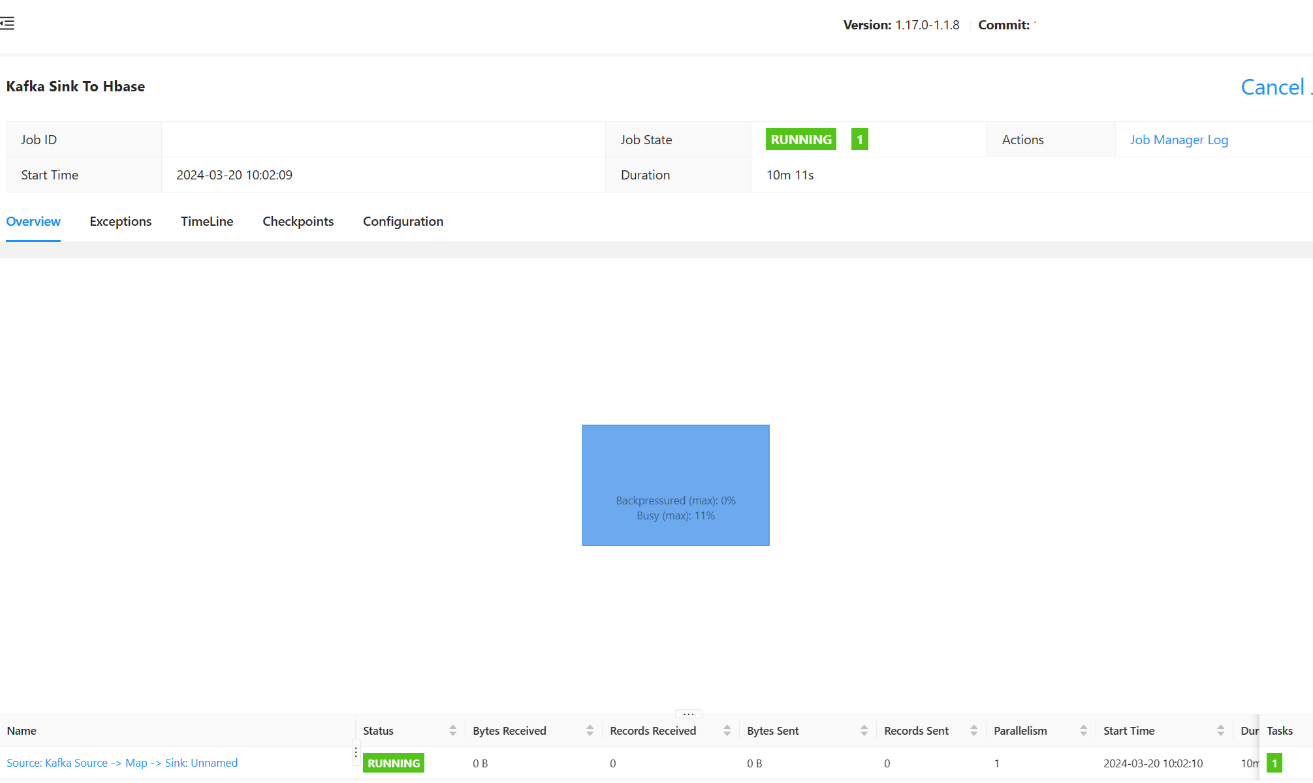
Task: Sort by Records Sent using sort arrows
Action: (x=974, y=731)
